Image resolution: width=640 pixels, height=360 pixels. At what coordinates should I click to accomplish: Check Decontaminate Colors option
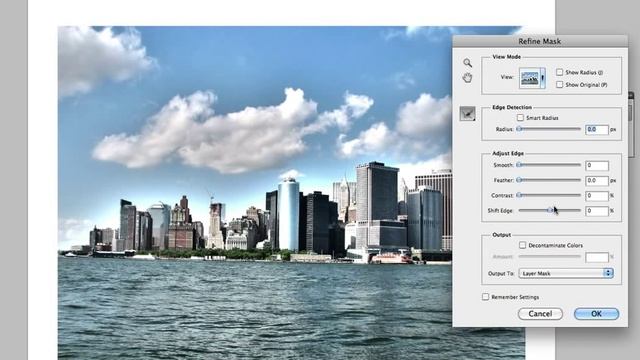(x=522, y=245)
